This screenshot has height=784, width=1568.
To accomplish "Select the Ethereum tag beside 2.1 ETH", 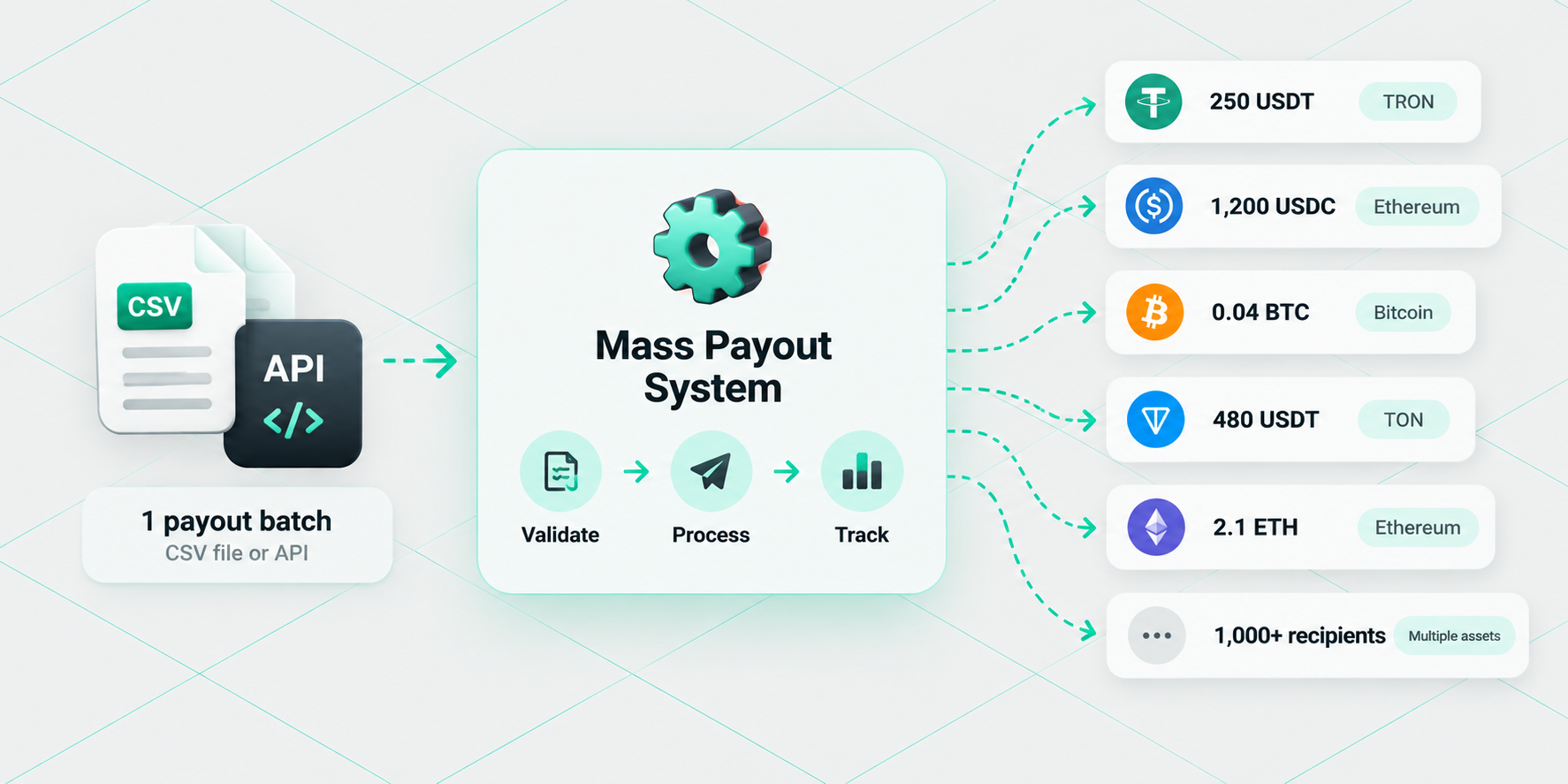I will (1418, 528).
